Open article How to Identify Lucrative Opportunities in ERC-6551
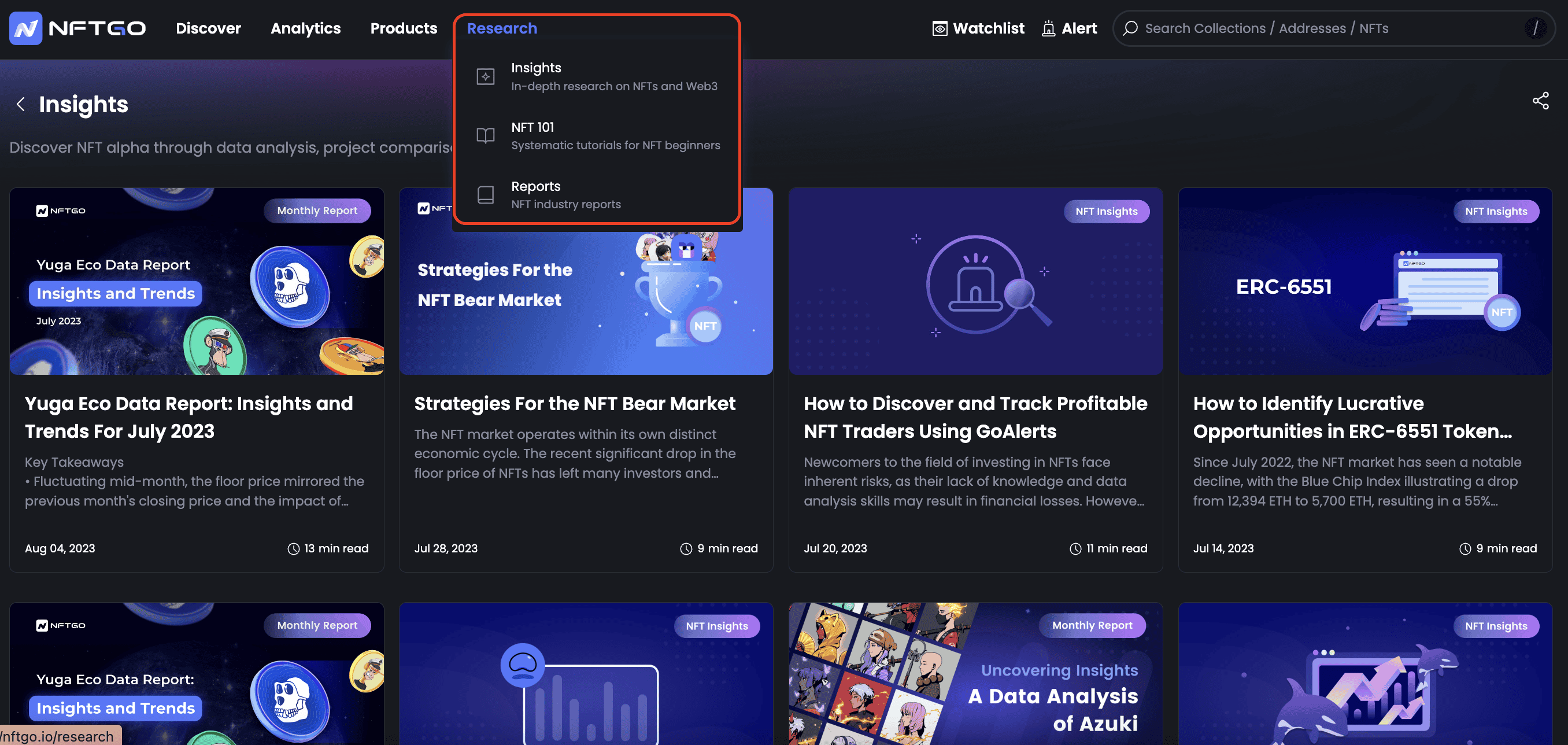This screenshot has height=745, width=1568. (1352, 417)
